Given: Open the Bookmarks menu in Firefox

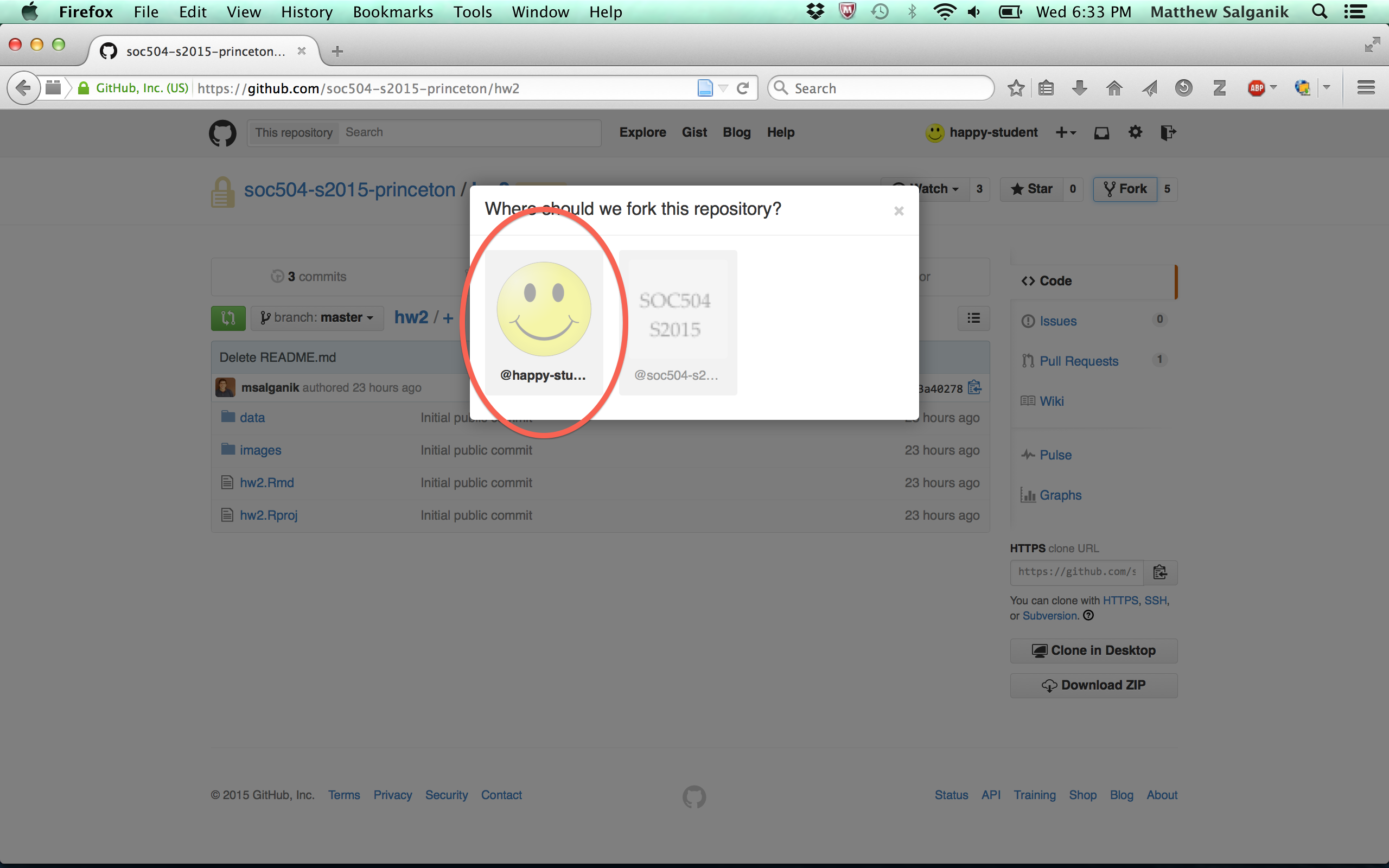Looking at the screenshot, I should point(393,12).
